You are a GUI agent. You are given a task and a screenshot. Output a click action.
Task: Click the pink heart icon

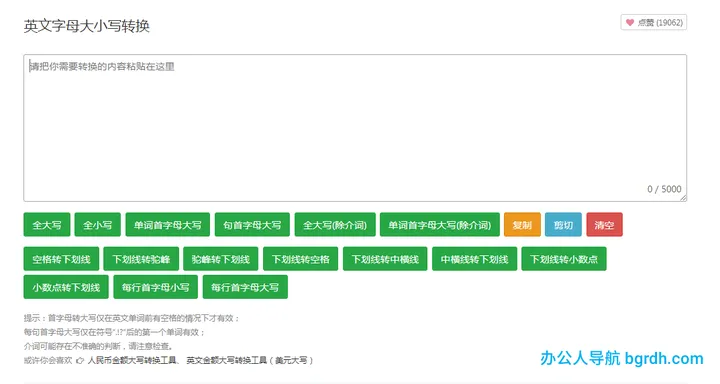tap(630, 23)
